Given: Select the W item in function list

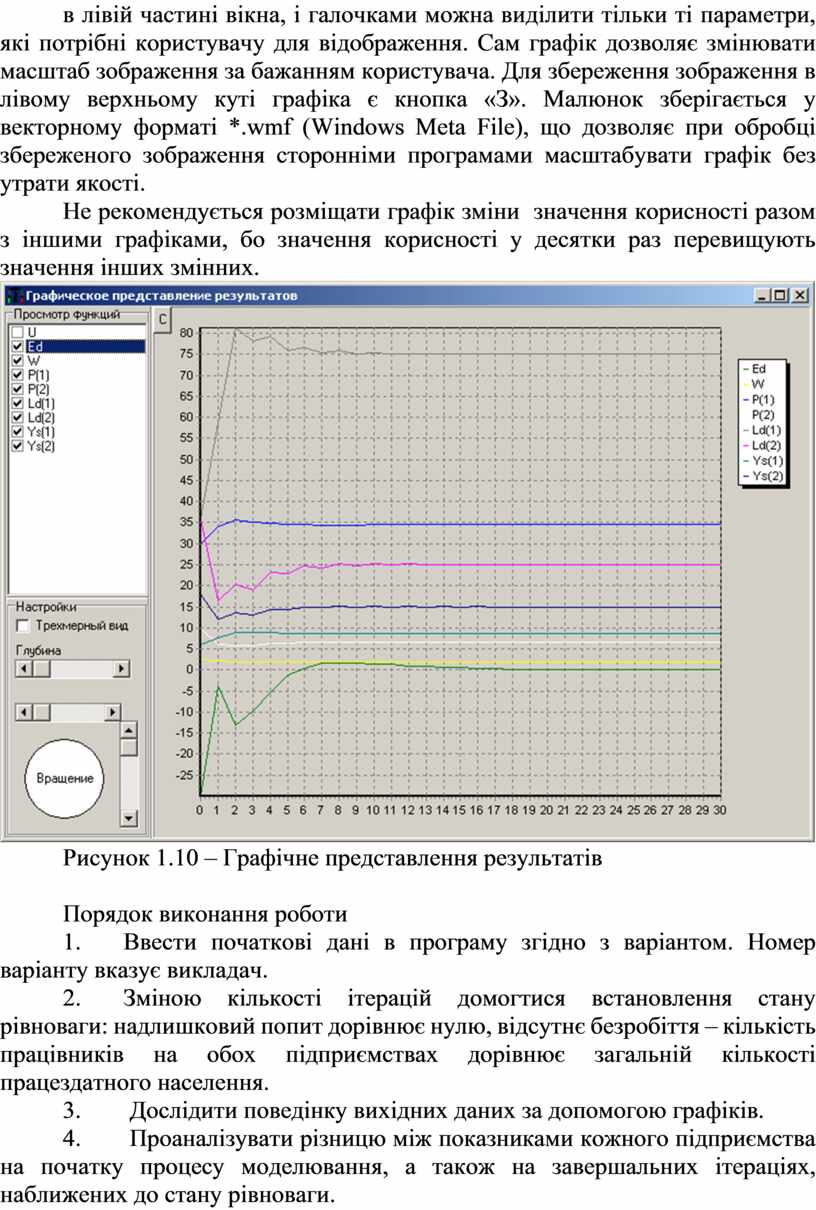Looking at the screenshot, I should click(x=34, y=359).
